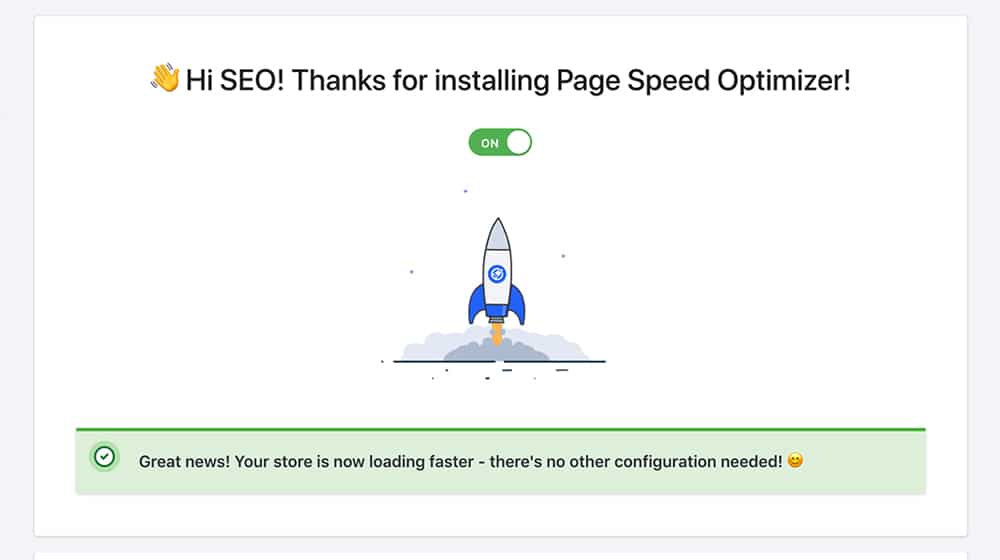Click the blue circular logo on the rocket
The image size is (1000, 560).
[x=497, y=274]
